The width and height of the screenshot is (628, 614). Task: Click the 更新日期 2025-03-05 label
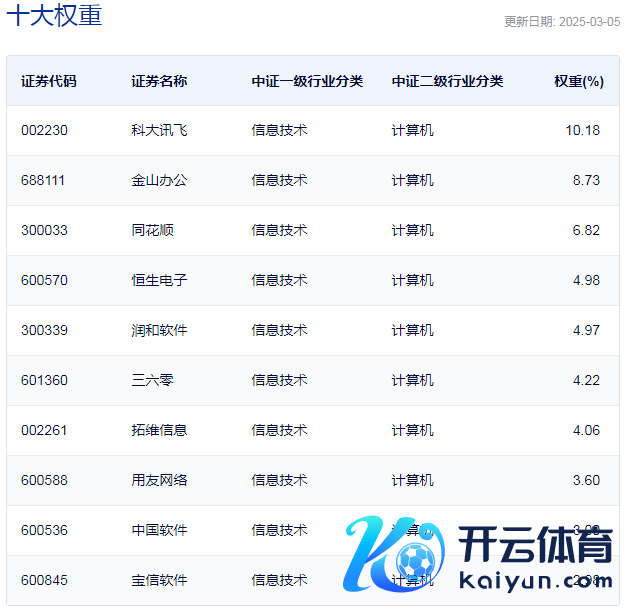561,21
